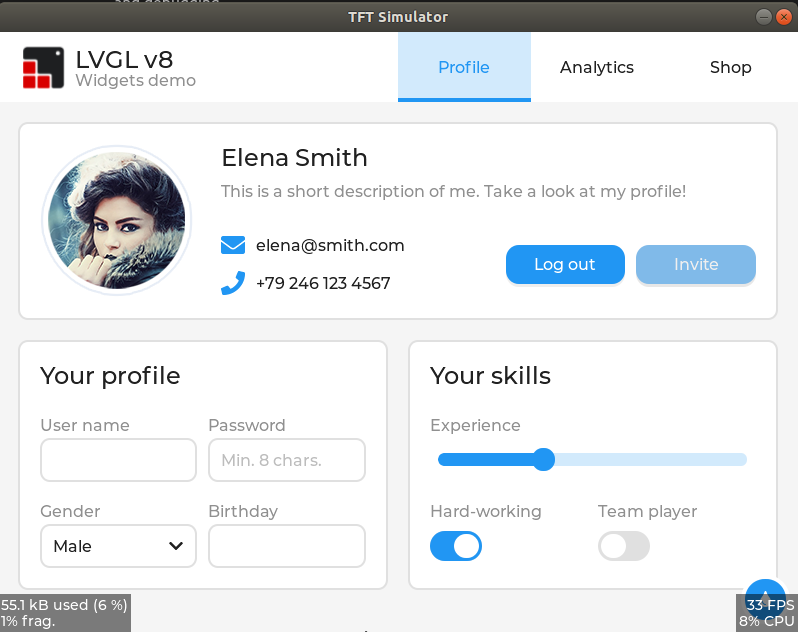The height and width of the screenshot is (632, 798).
Task: Enable the Team player switch
Action: pyautogui.click(x=623, y=546)
